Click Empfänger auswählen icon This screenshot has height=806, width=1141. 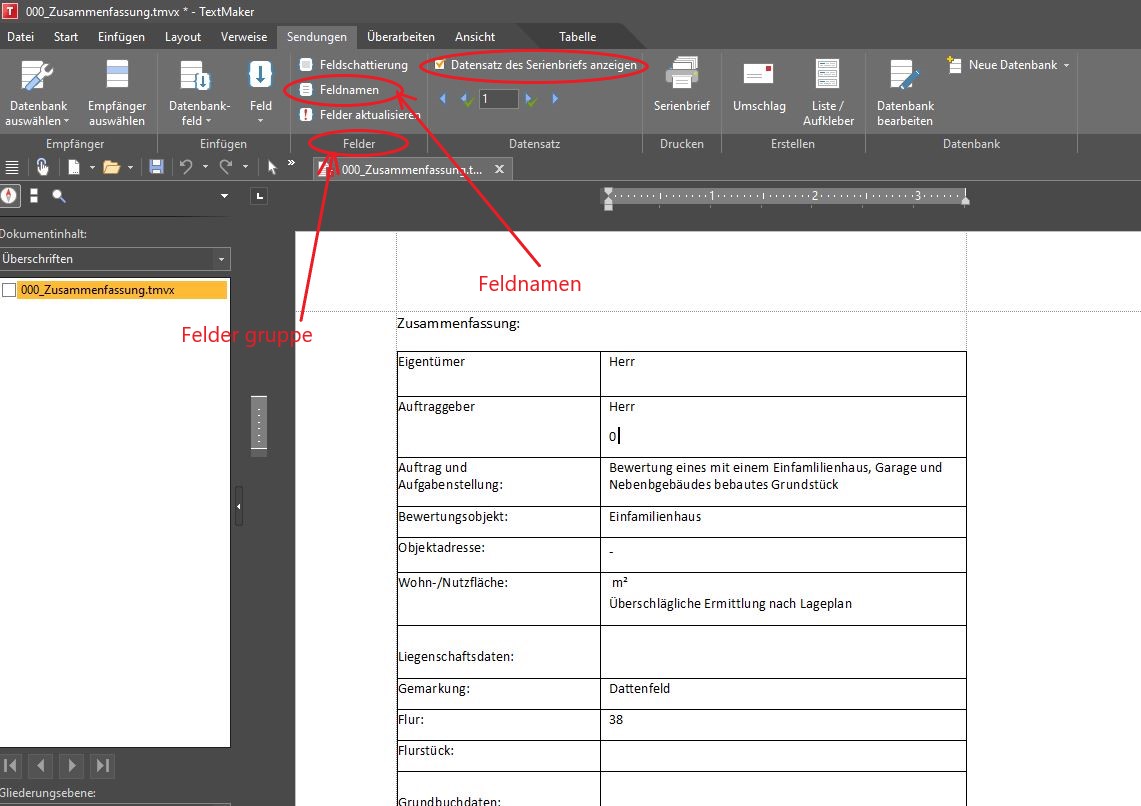click(116, 92)
